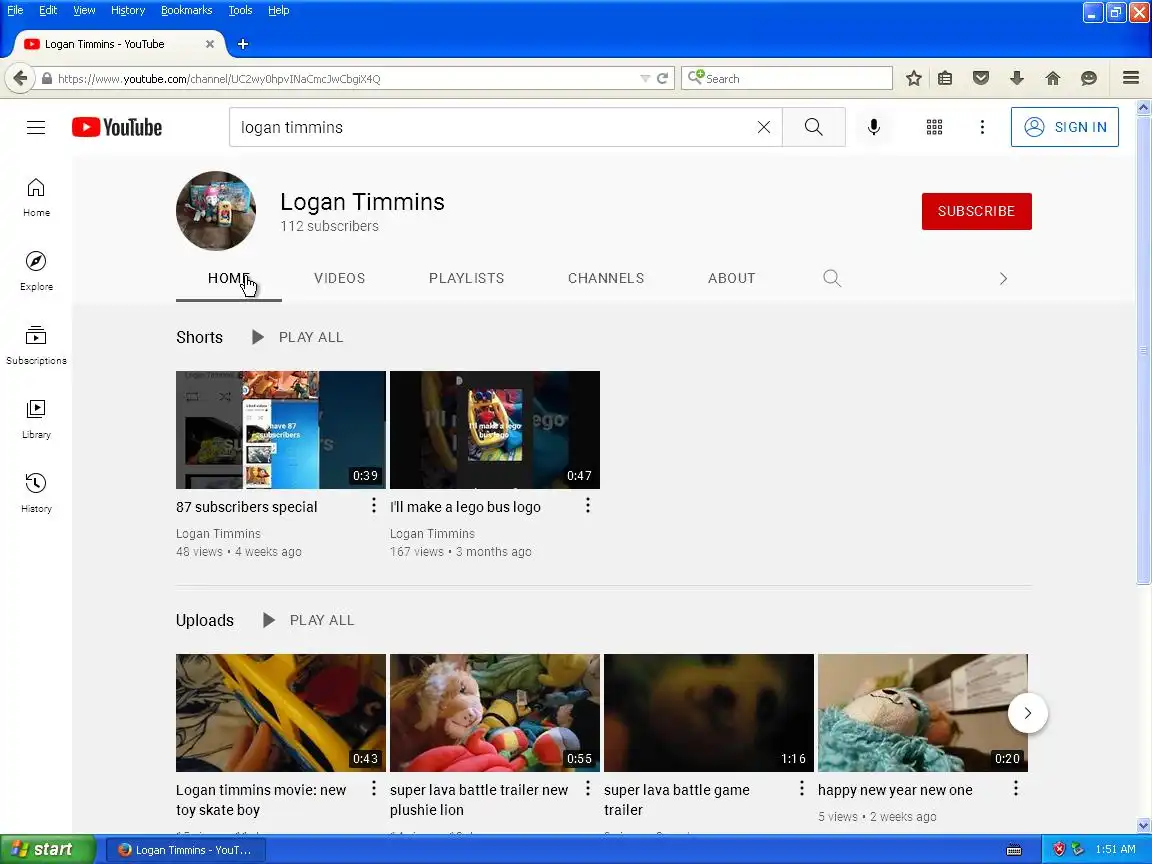Screen dimensions: 1152x864
Task: Close the Logan Timmins - YouTube tab
Action: [209, 44]
